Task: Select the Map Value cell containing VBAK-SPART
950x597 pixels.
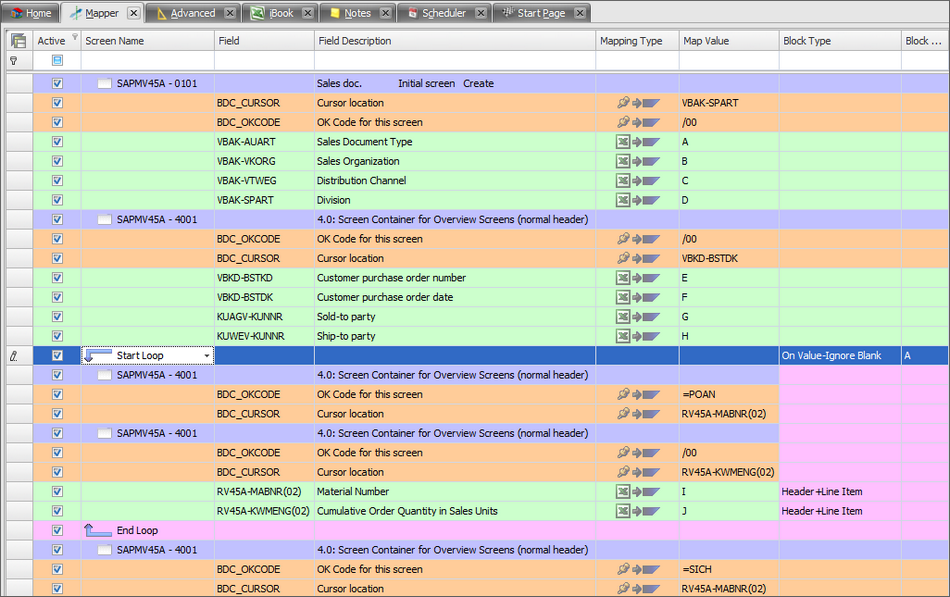Action: [x=727, y=103]
